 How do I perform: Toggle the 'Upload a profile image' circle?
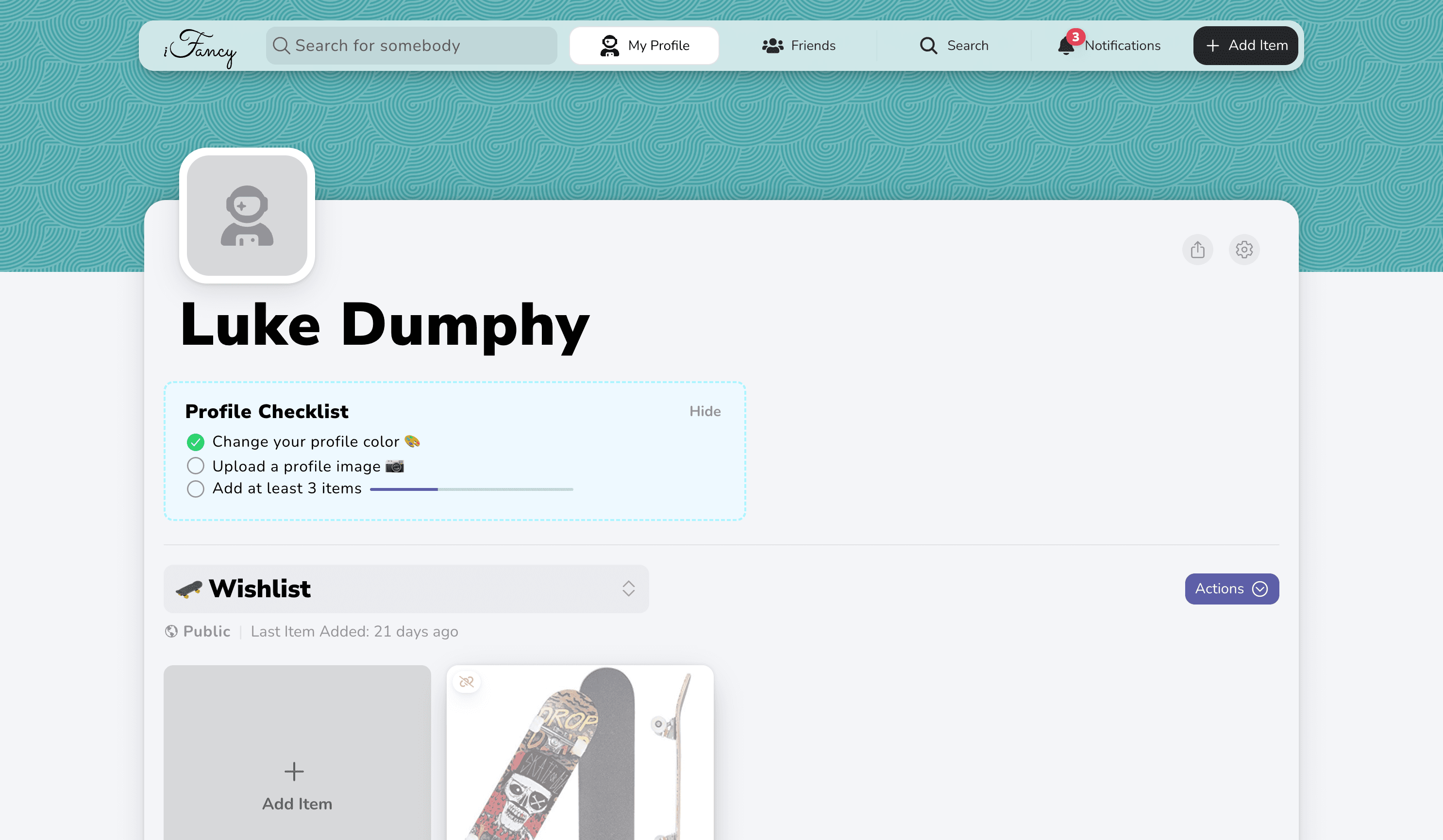(195, 466)
